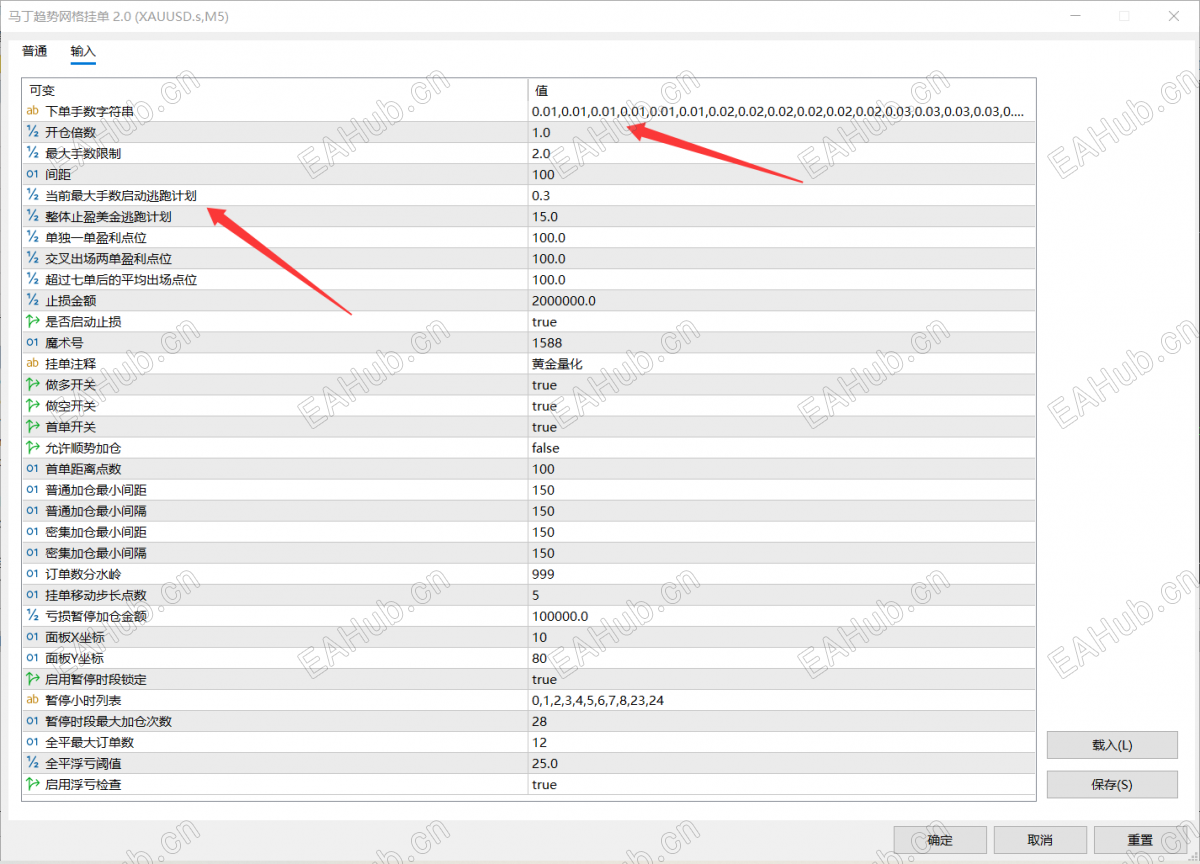Image resolution: width=1200 pixels, height=864 pixels.
Task: Click the boolean icon beside 首单开关
Action: 33,426
